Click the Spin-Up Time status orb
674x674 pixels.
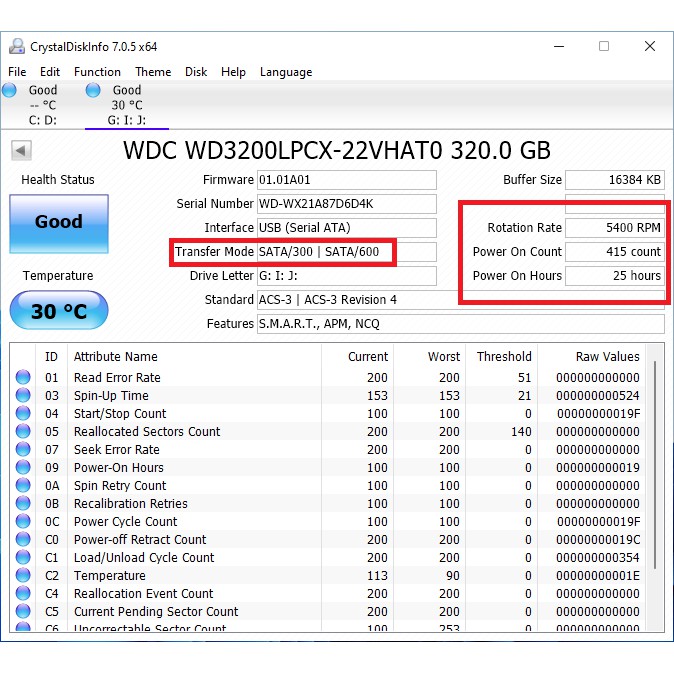tap(23, 396)
